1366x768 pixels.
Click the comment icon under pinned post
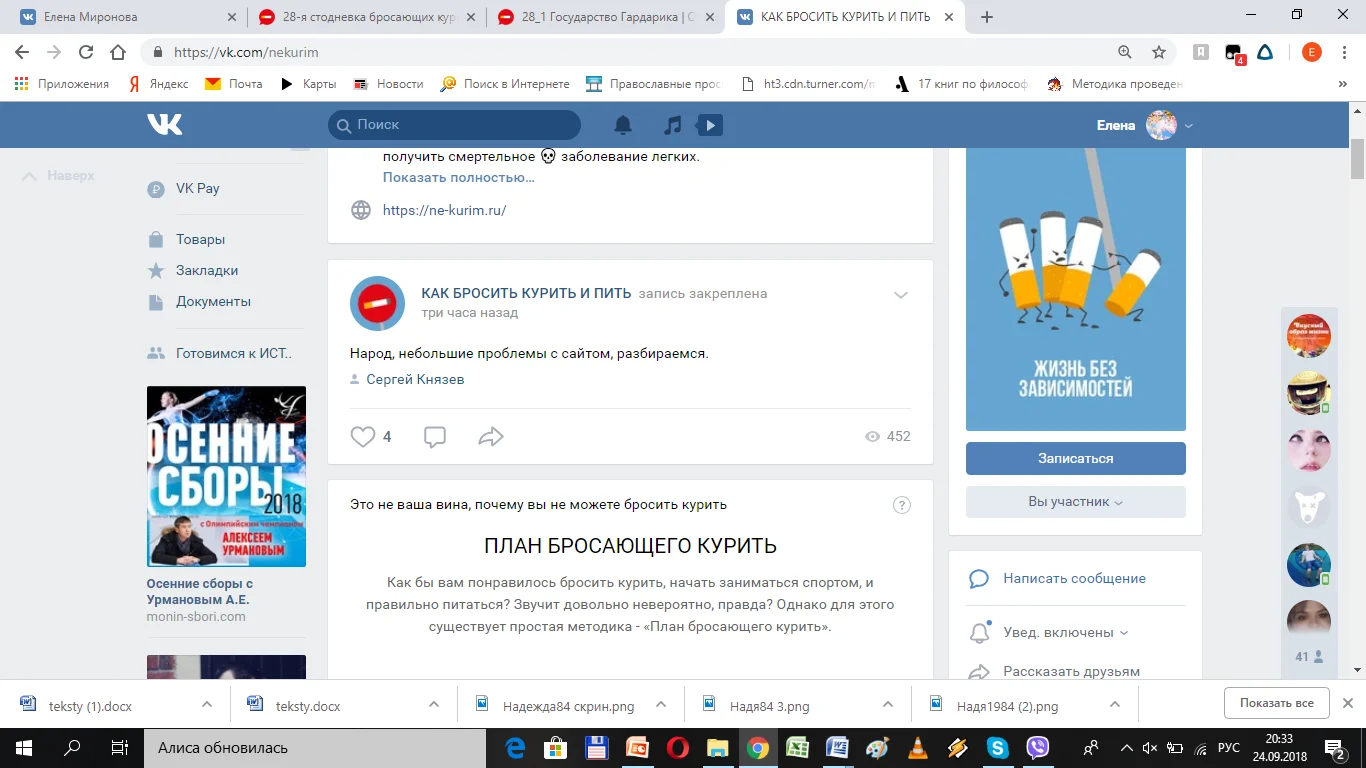tap(434, 437)
